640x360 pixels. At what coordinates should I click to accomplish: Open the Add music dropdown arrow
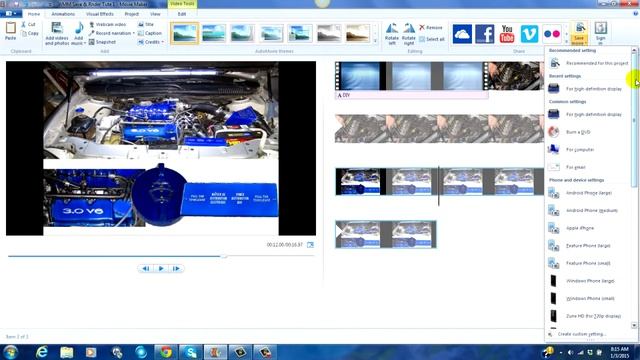point(85,43)
